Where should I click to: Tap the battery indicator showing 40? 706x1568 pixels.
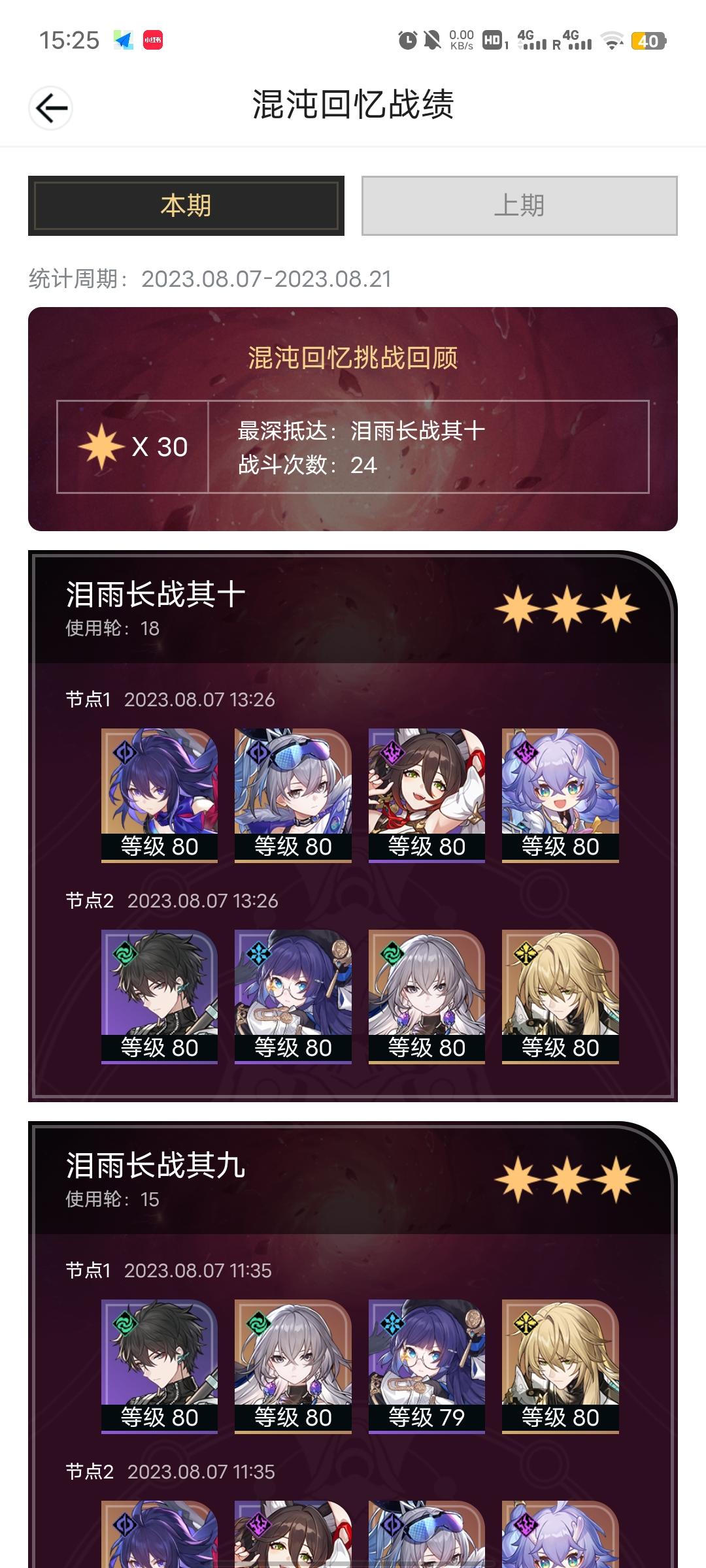[x=648, y=41]
